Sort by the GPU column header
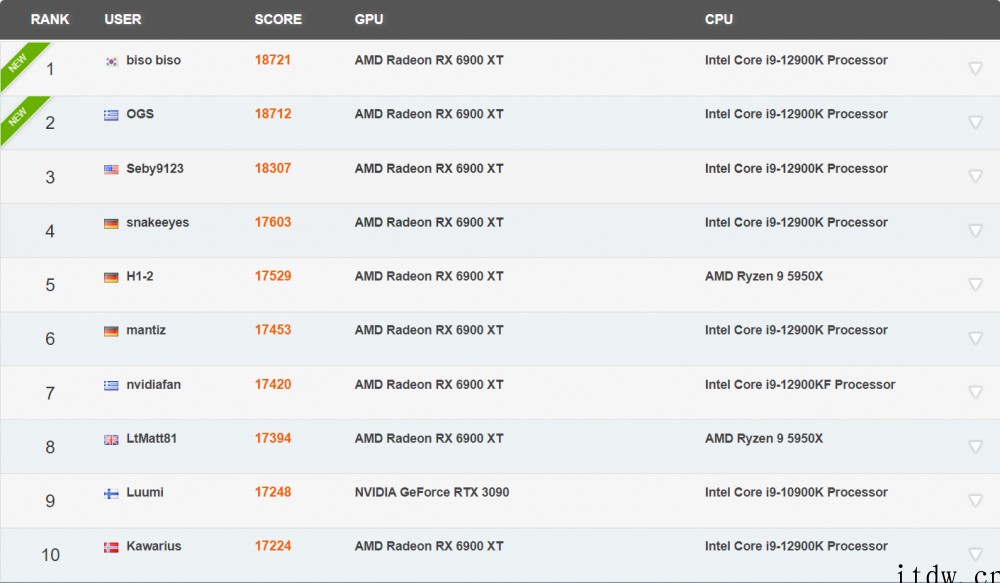Screen dimensions: 1000x583 tap(369, 19)
